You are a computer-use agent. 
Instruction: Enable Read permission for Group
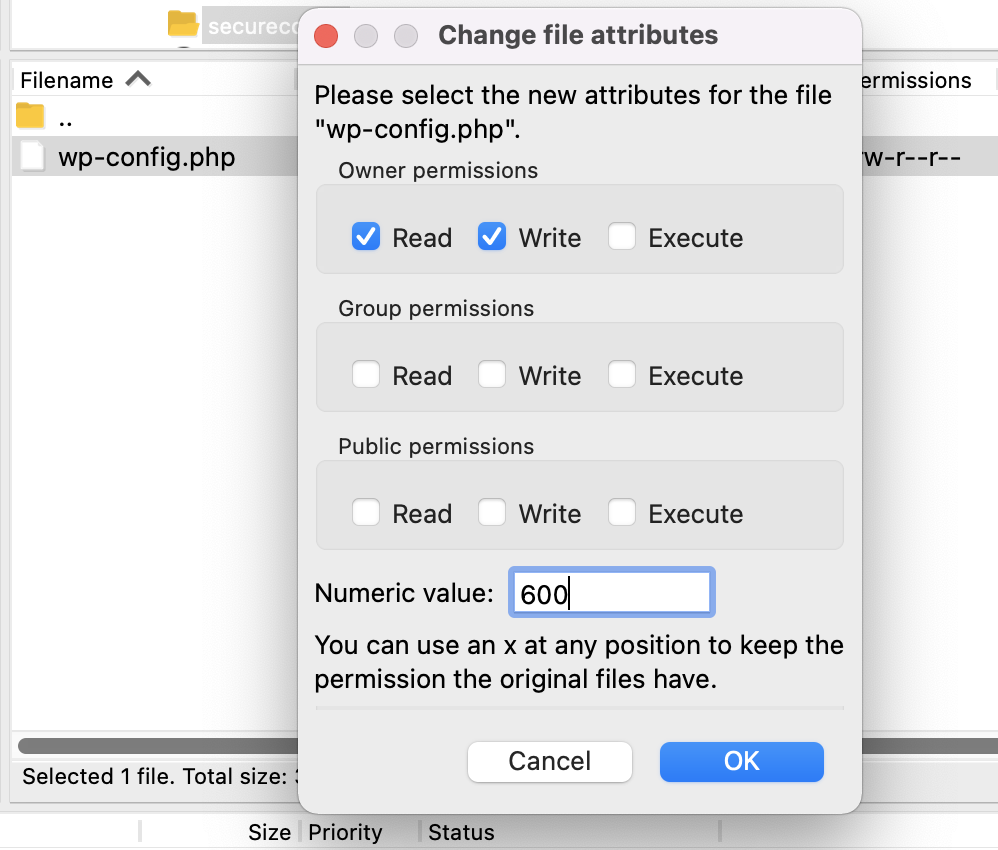(x=365, y=375)
